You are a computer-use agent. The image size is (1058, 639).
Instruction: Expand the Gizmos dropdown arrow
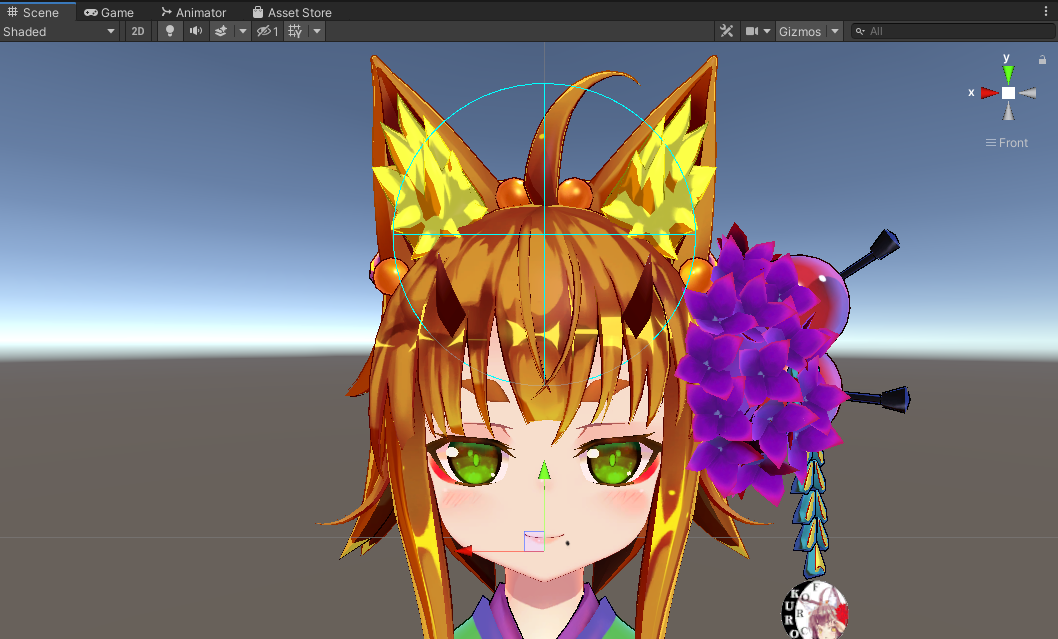pos(834,31)
